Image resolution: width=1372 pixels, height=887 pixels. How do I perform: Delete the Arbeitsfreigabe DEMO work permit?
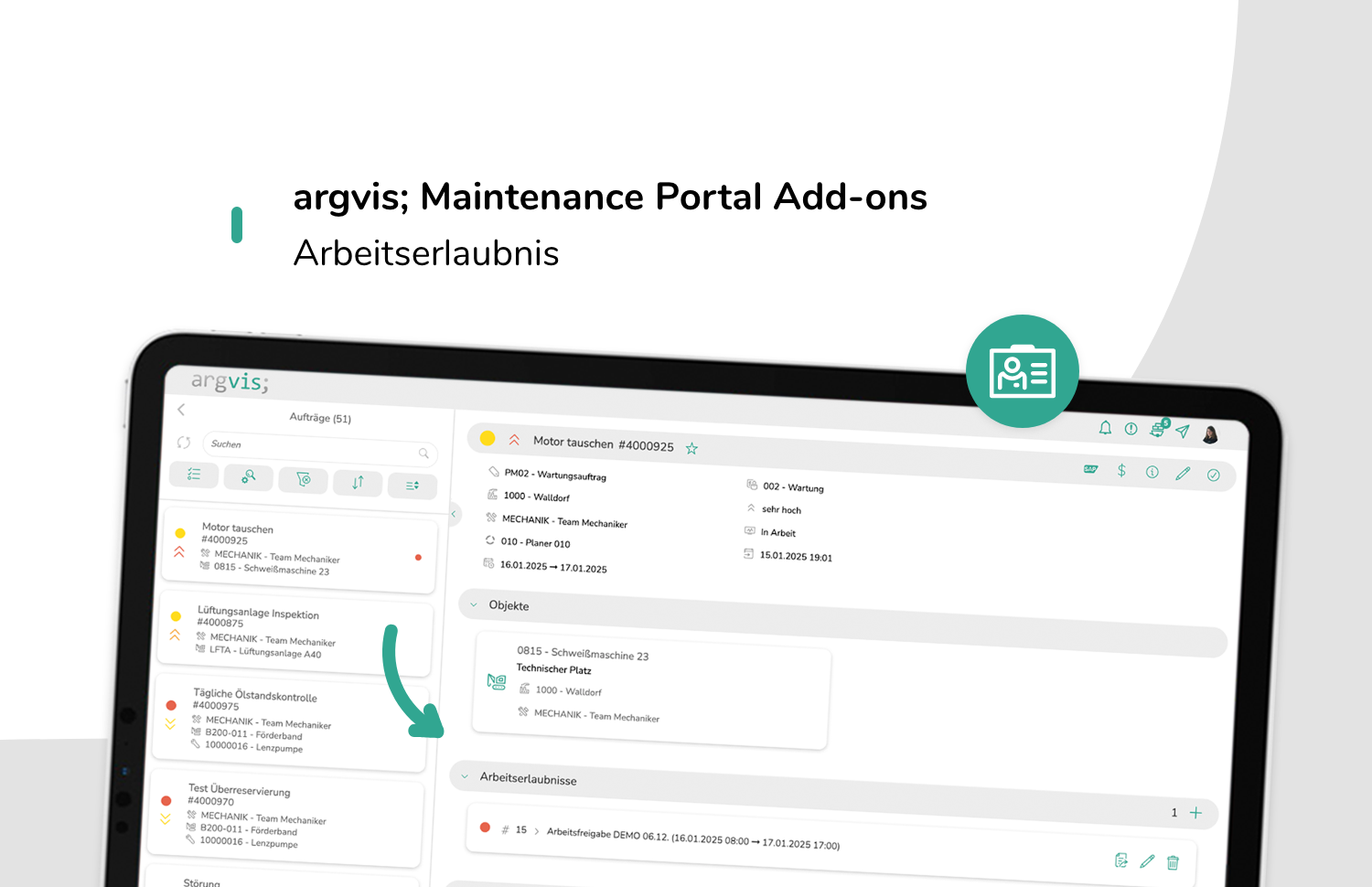1173,862
